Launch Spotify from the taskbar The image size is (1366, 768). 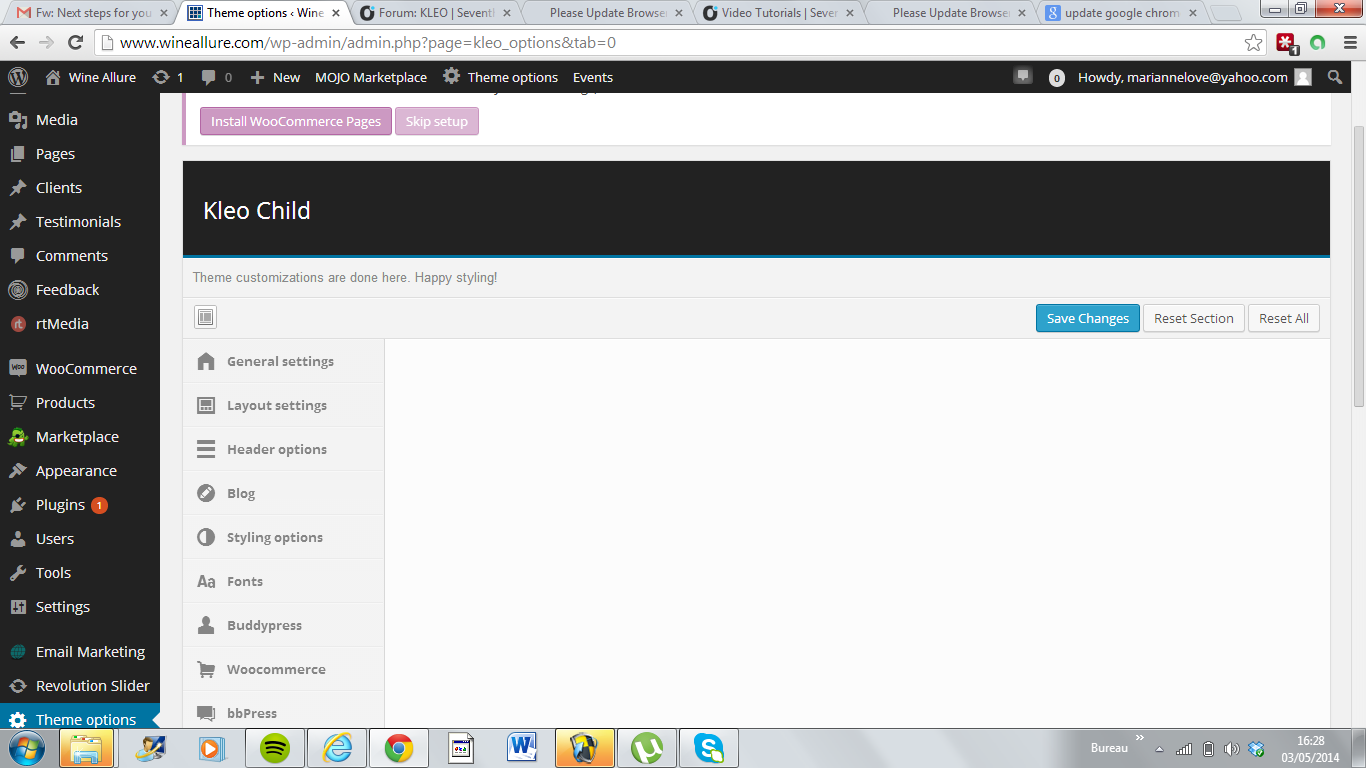pos(275,747)
